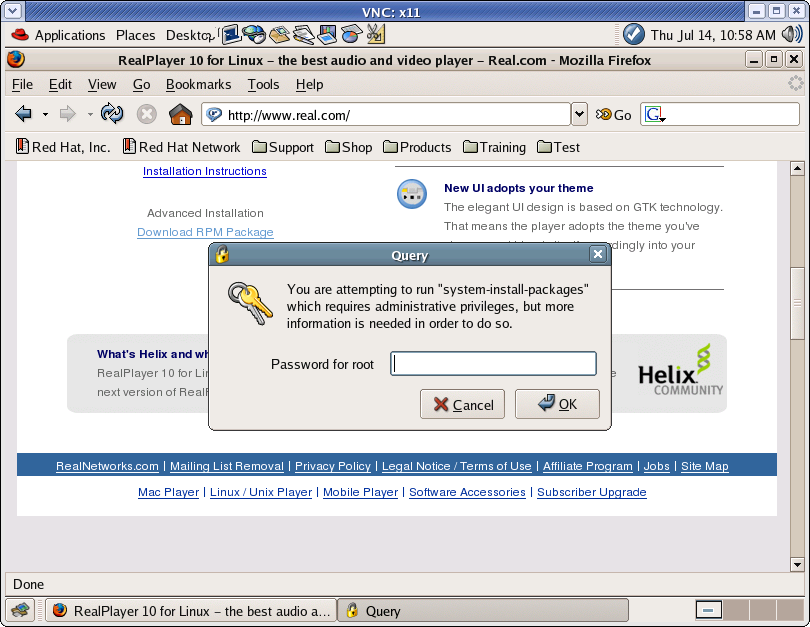The image size is (810, 627).
Task: Click the keys icon in Query dialog
Action: [250, 303]
